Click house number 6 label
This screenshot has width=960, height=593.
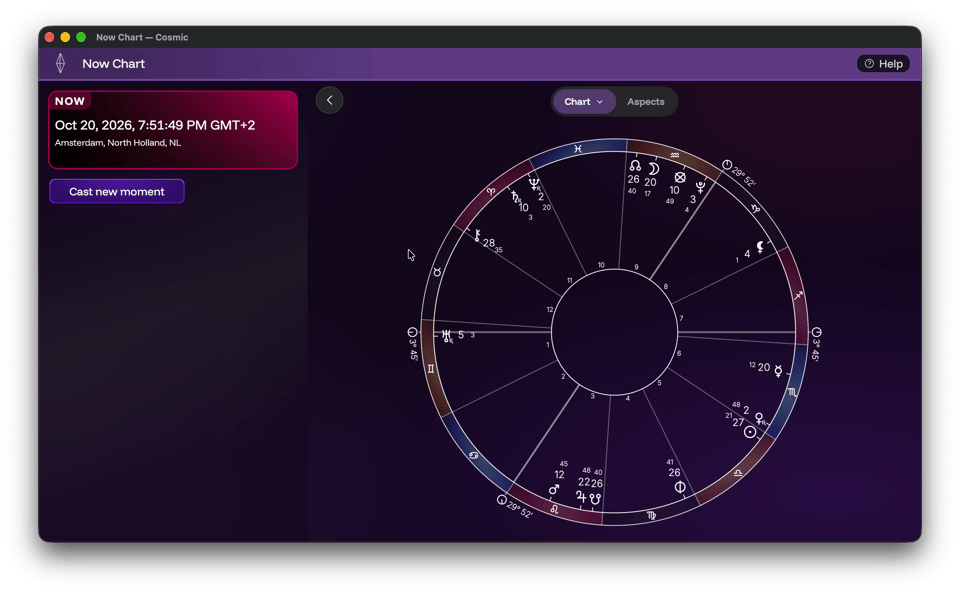click(678, 354)
